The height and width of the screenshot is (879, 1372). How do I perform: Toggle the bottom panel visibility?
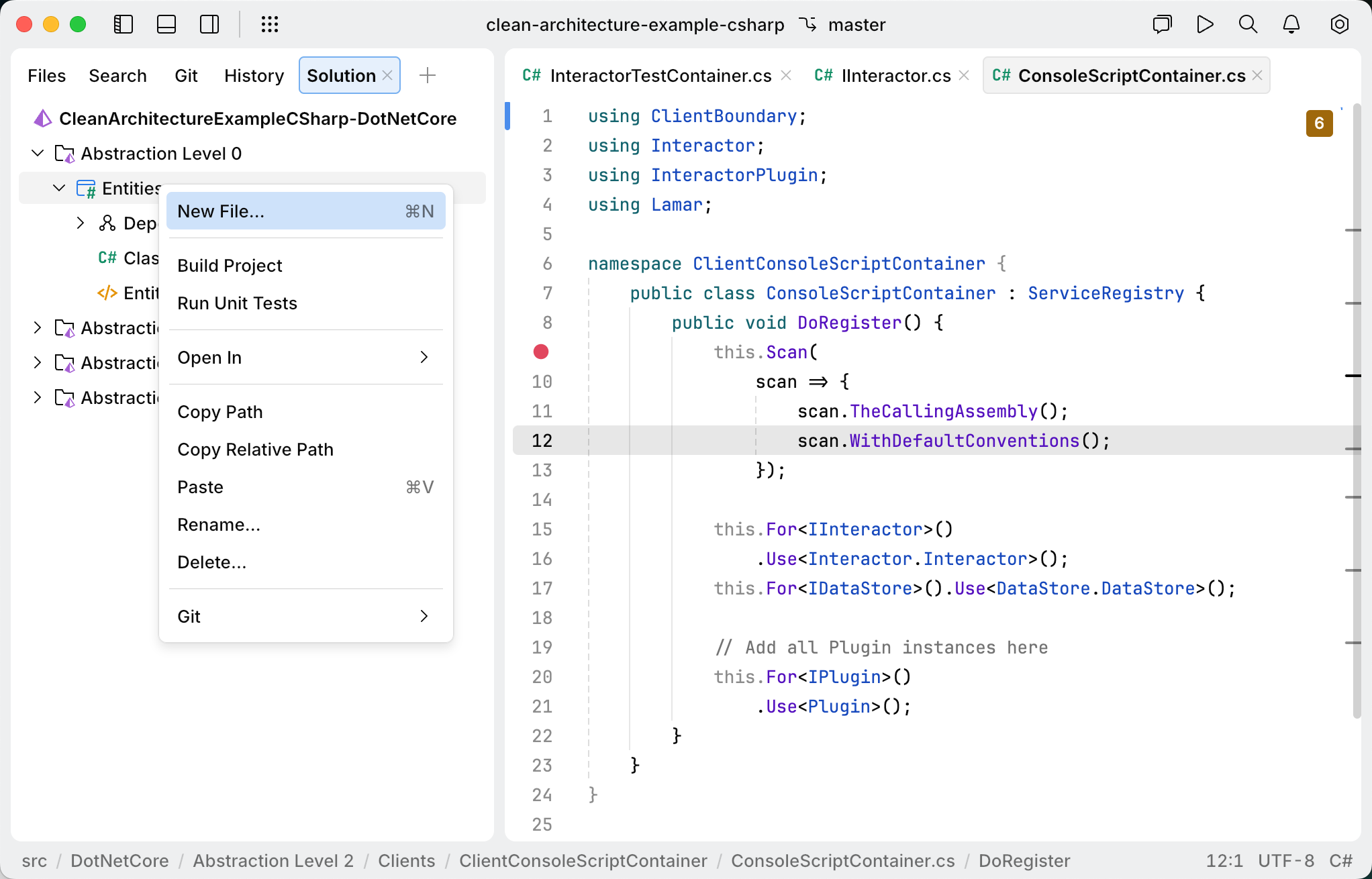point(166,24)
